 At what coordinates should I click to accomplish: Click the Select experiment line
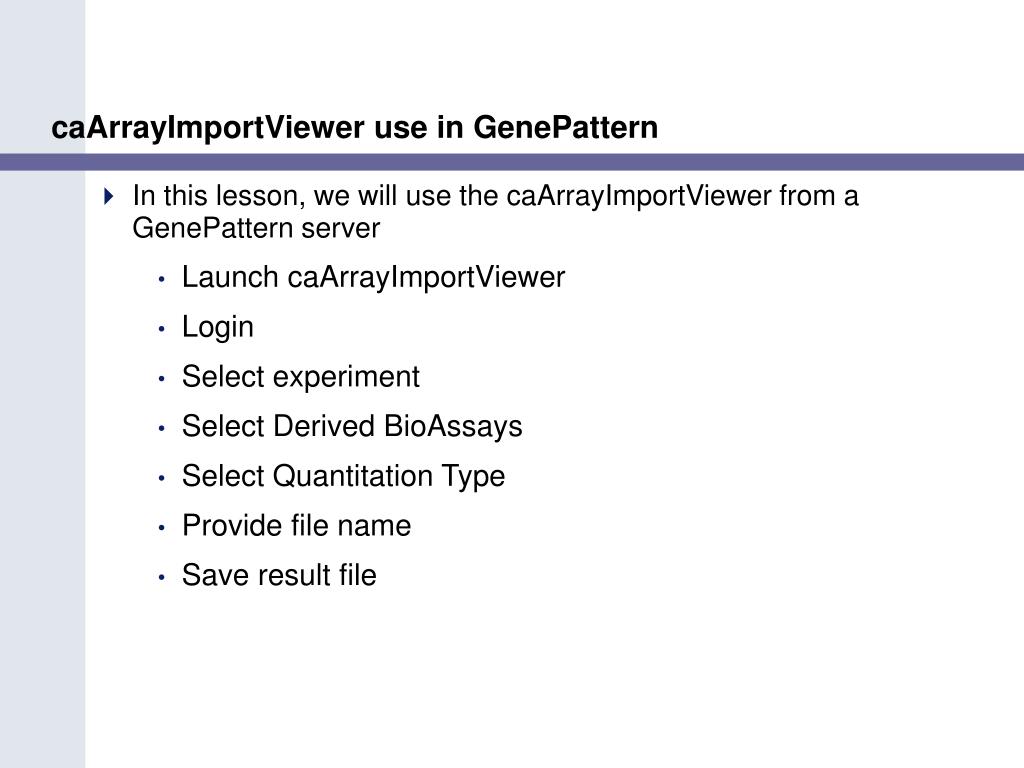pyautogui.click(x=300, y=377)
